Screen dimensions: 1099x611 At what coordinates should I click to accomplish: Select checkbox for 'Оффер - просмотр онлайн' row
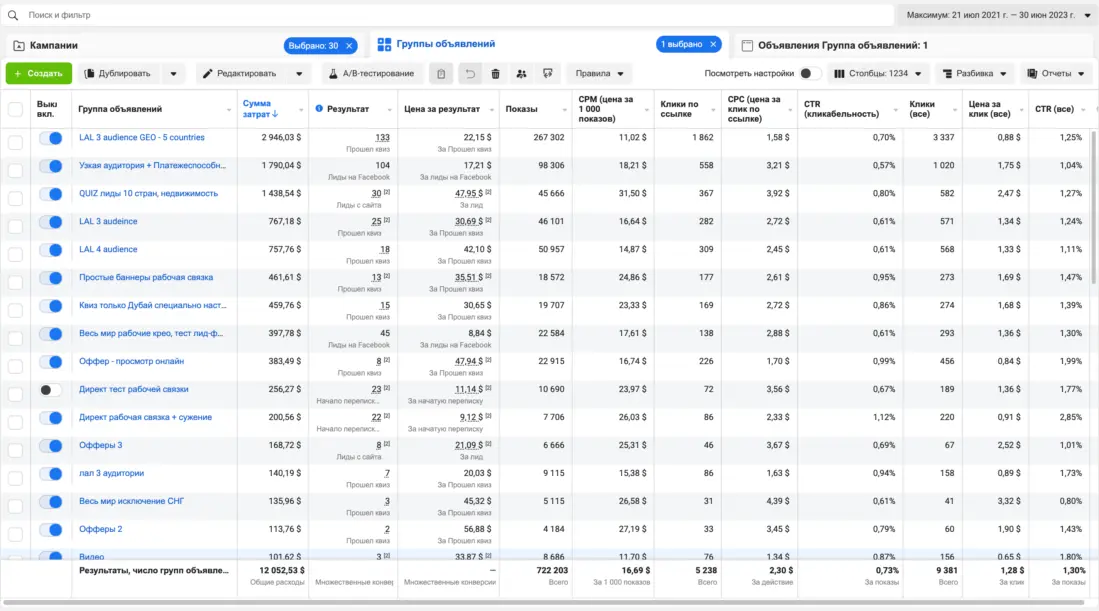(x=15, y=366)
